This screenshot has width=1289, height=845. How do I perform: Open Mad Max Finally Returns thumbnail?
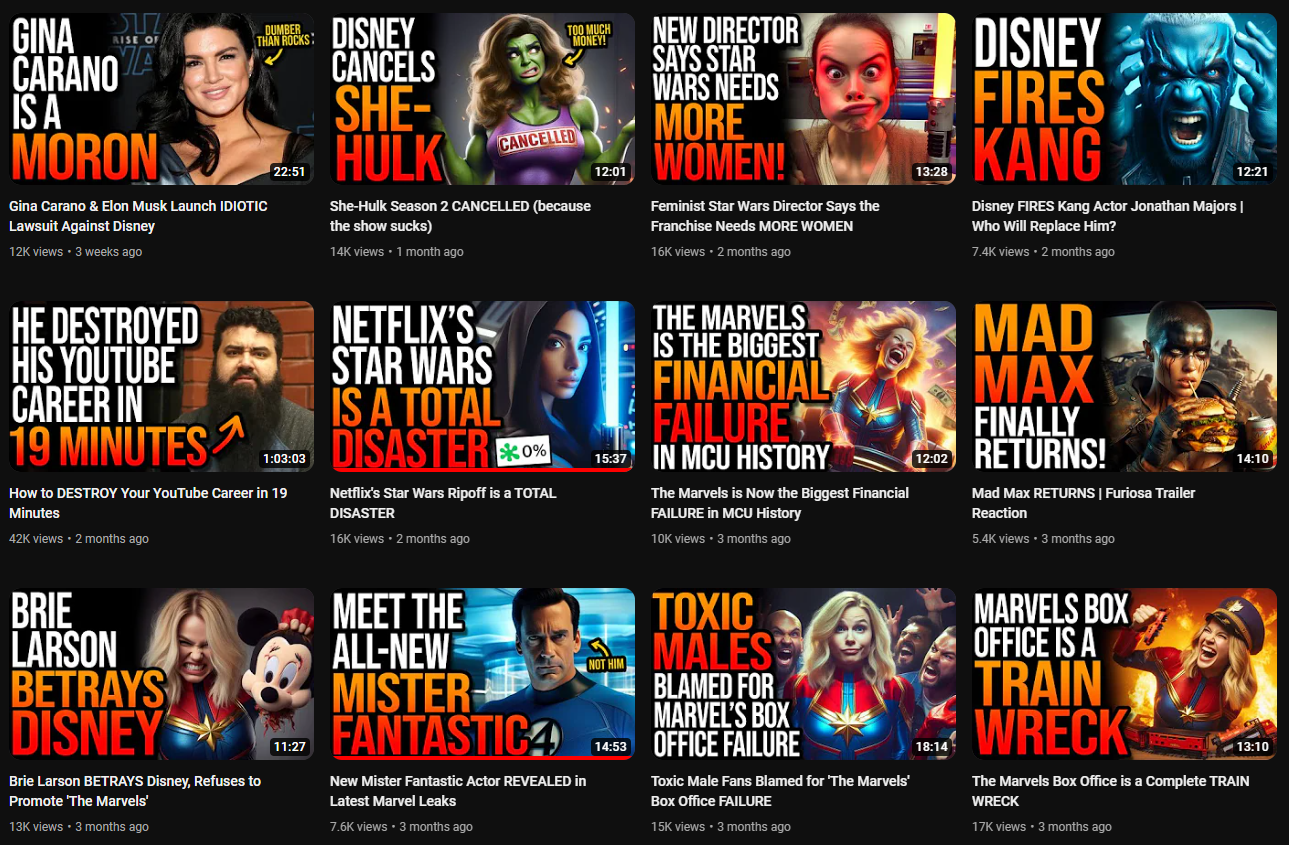[x=1124, y=386]
